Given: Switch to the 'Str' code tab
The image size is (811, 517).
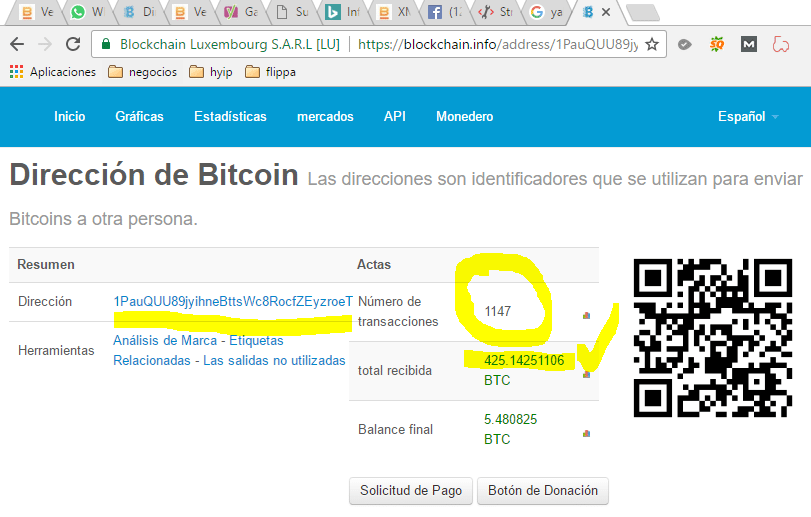Looking at the screenshot, I should tap(495, 12).
